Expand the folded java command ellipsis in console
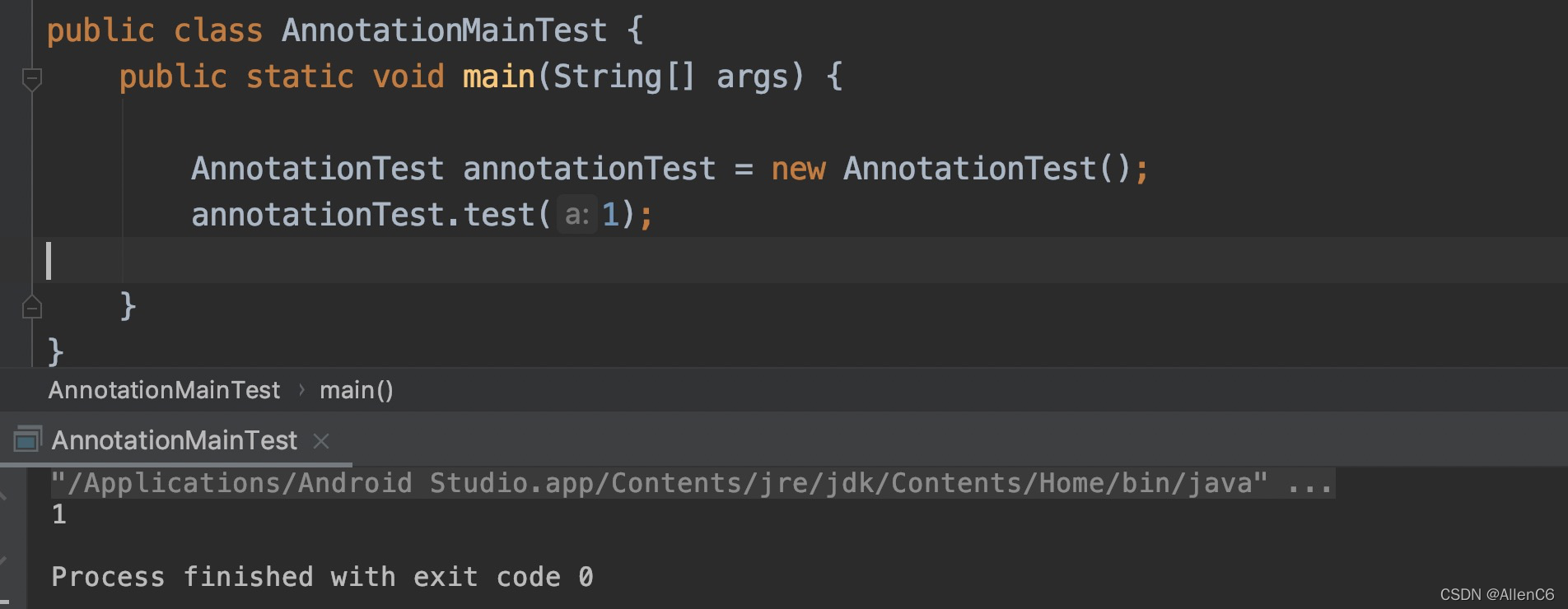Image resolution: width=1568 pixels, height=609 pixels. click(1309, 483)
